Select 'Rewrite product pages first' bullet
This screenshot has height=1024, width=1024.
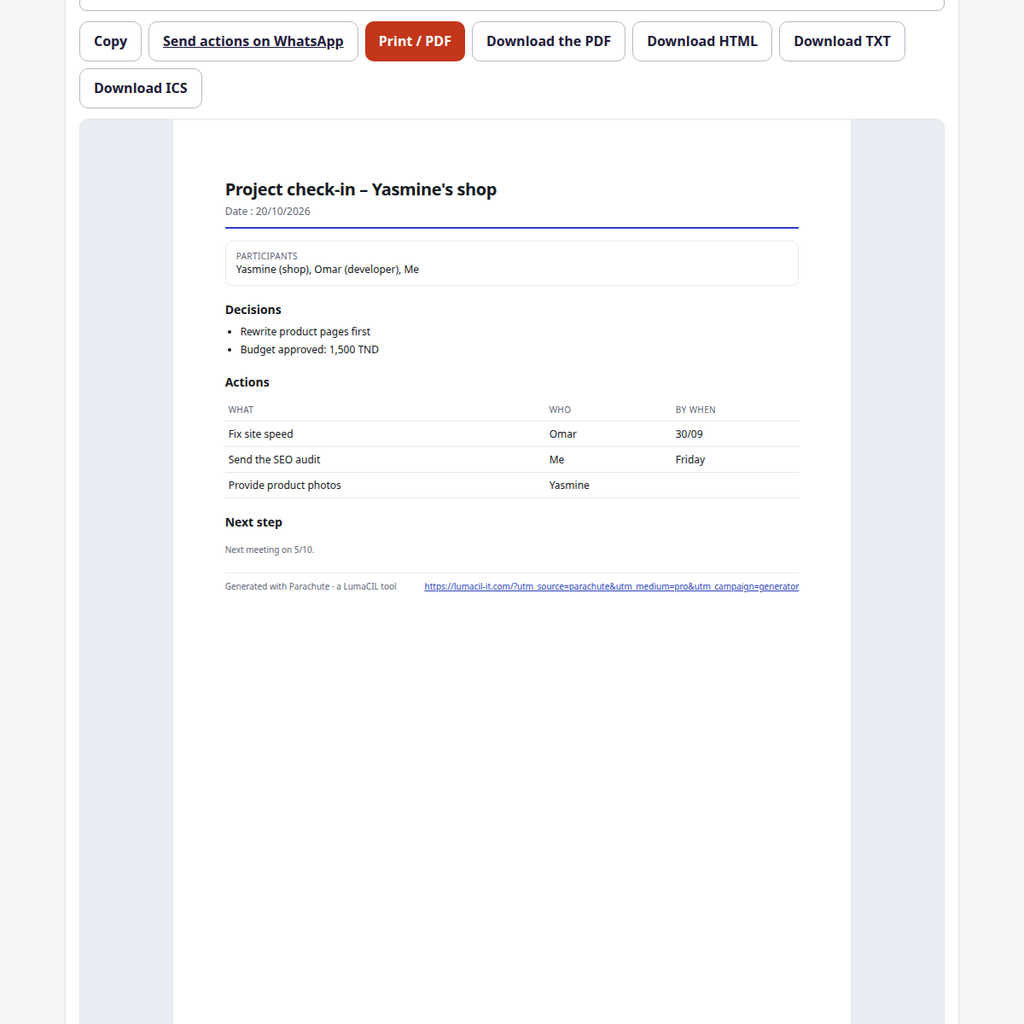click(305, 332)
